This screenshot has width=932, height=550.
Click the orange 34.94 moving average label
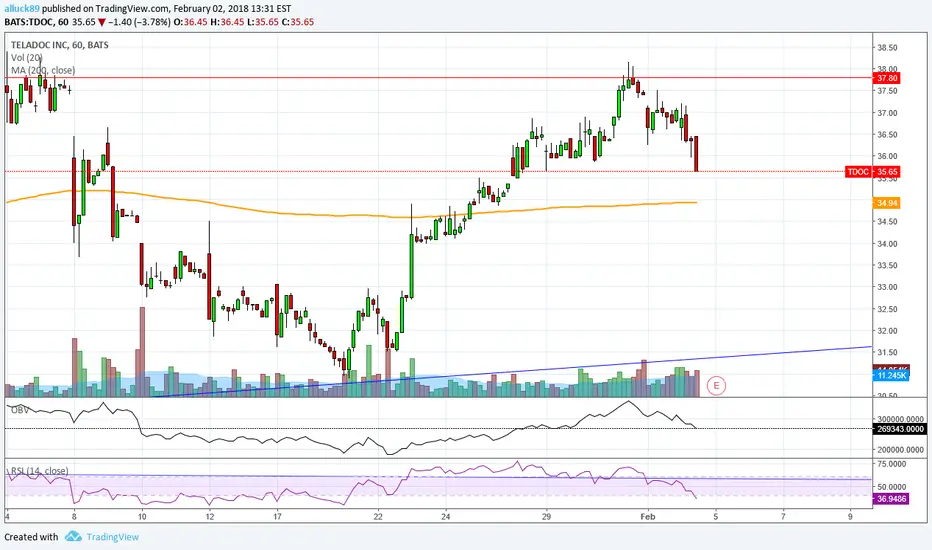tap(887, 203)
